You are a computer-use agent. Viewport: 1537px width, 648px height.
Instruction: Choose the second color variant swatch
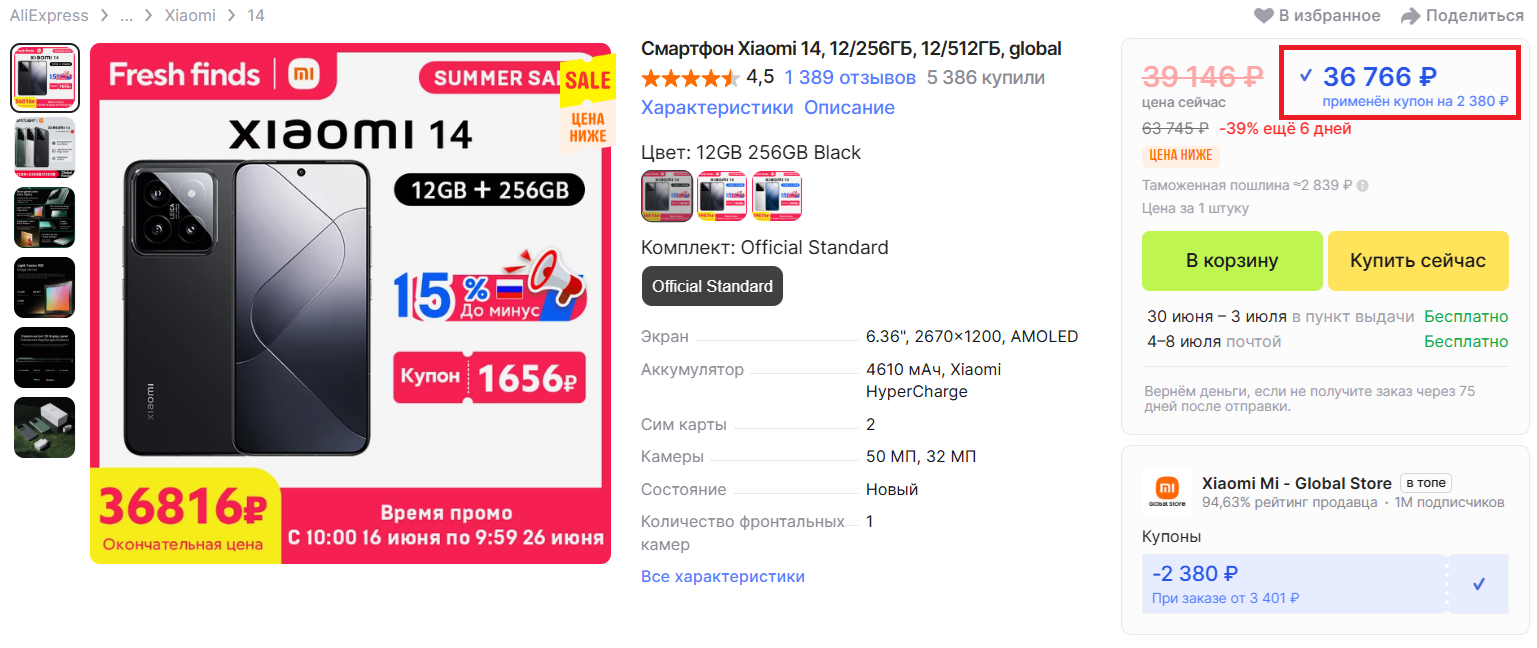pyautogui.click(x=722, y=195)
